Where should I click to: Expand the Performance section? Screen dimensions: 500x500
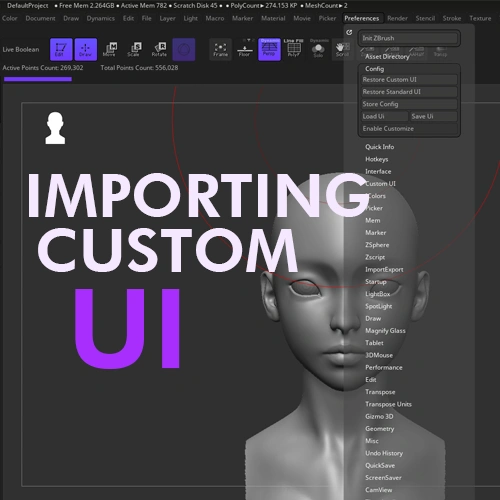[384, 367]
